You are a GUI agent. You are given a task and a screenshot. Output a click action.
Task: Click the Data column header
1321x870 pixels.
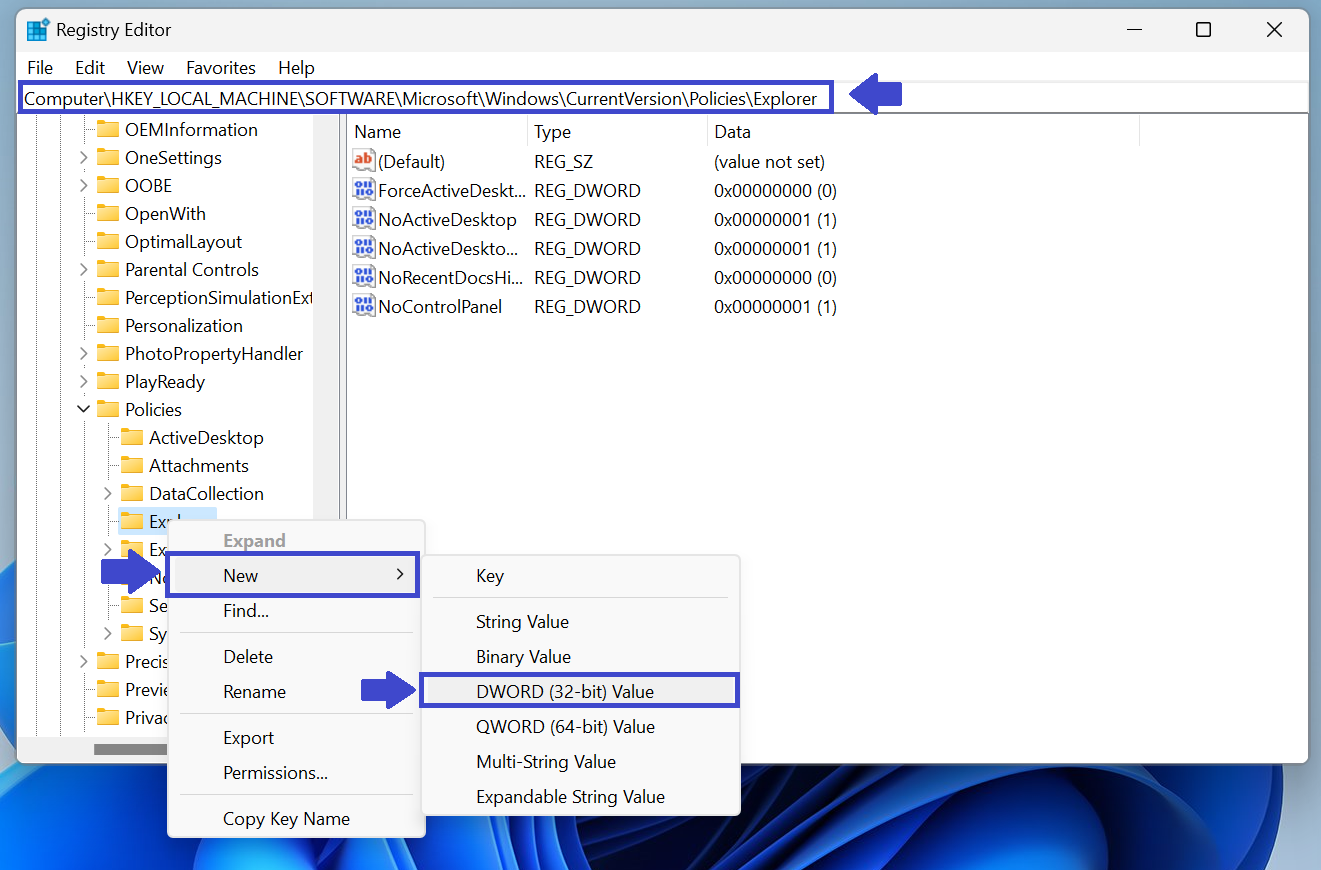(x=733, y=132)
